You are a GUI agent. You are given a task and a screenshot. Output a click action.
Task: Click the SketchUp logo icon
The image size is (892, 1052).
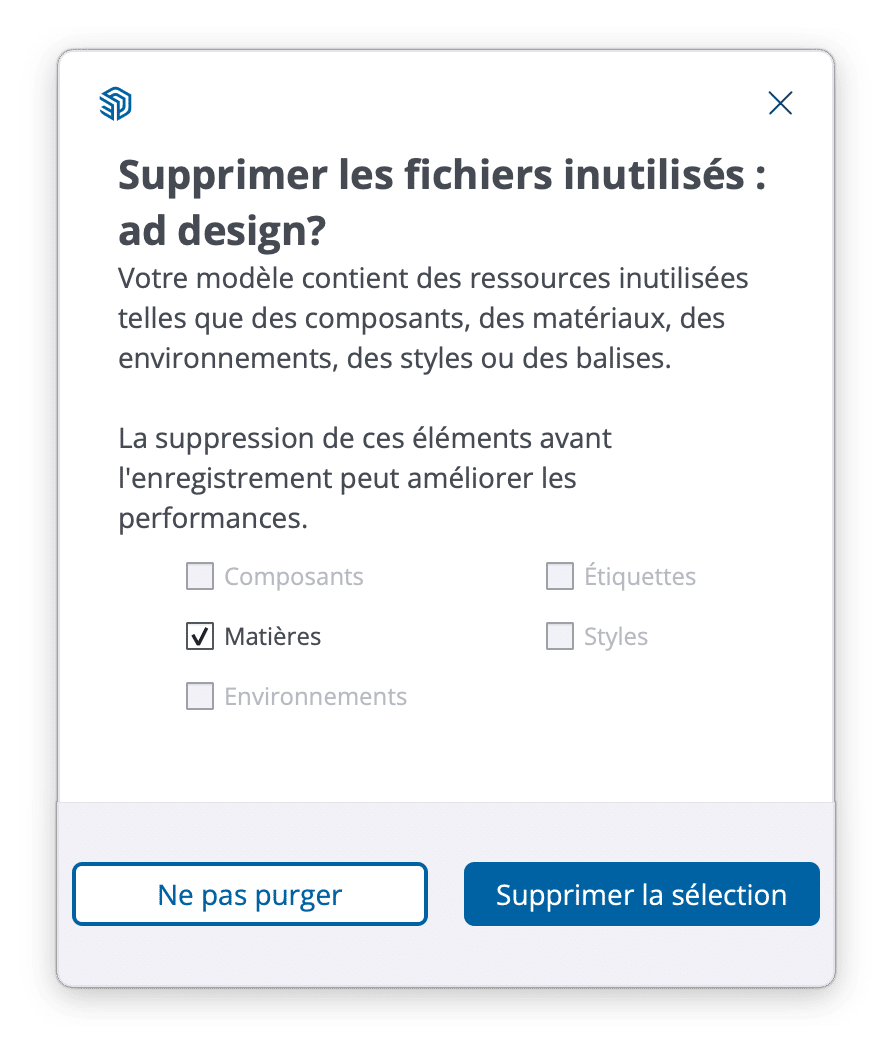116,104
